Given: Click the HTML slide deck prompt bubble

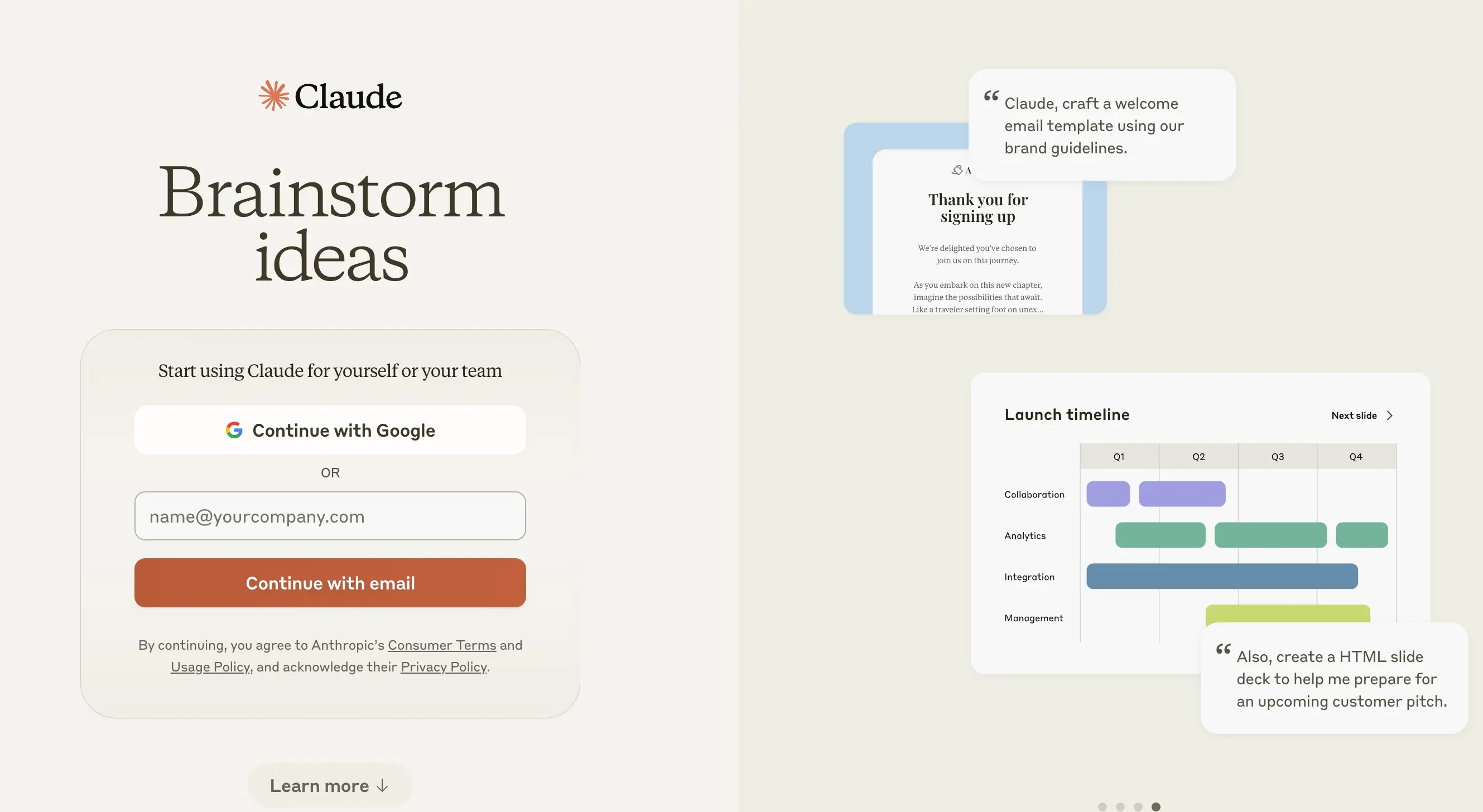Looking at the screenshot, I should click(x=1334, y=678).
